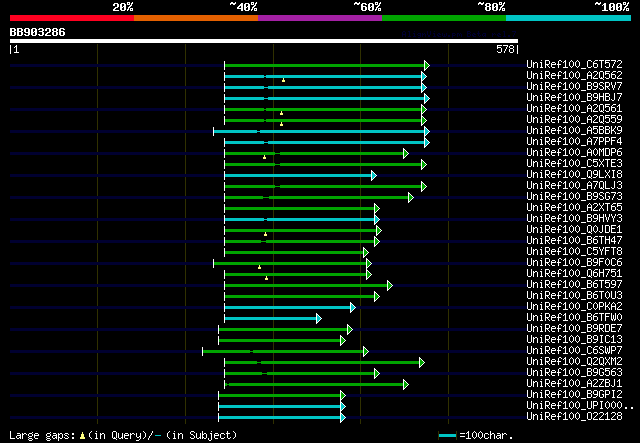Pick the UniRef100_B9RDE7 subject label
This screenshot has height=443, width=640.
coord(574,329)
